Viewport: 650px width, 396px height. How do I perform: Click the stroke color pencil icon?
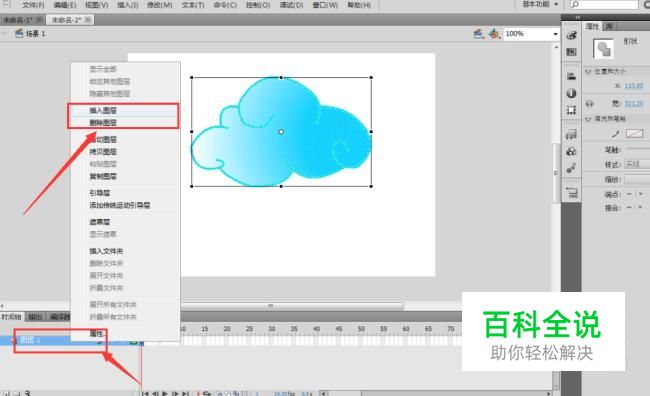[616, 134]
